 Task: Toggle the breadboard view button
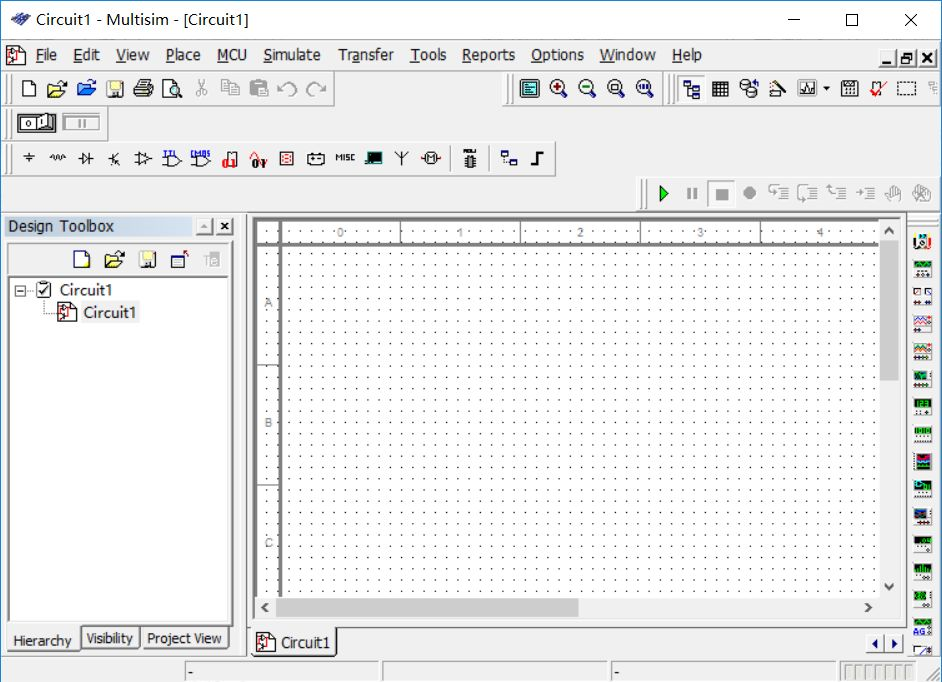point(35,123)
